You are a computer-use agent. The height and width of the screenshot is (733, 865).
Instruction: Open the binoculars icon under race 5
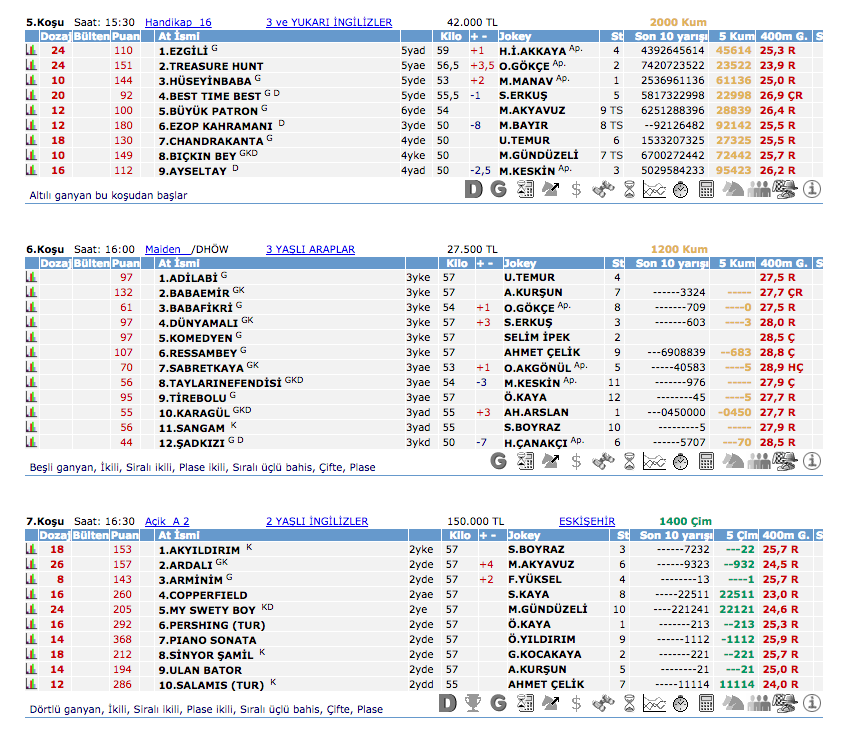click(602, 189)
